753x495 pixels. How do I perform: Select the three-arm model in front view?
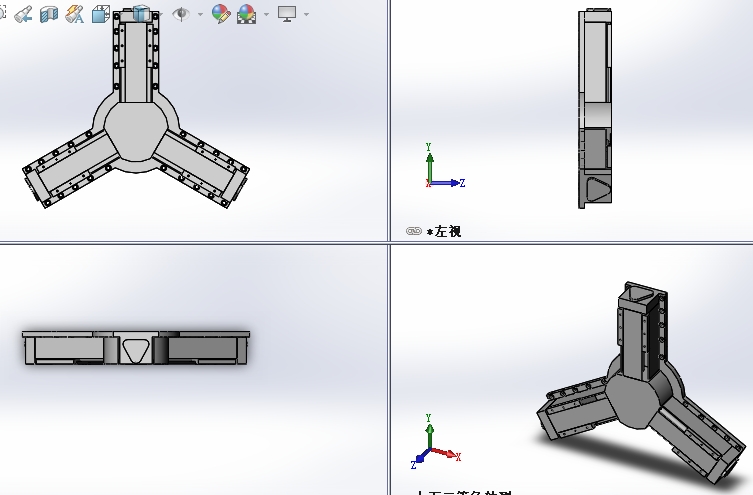tap(136, 129)
